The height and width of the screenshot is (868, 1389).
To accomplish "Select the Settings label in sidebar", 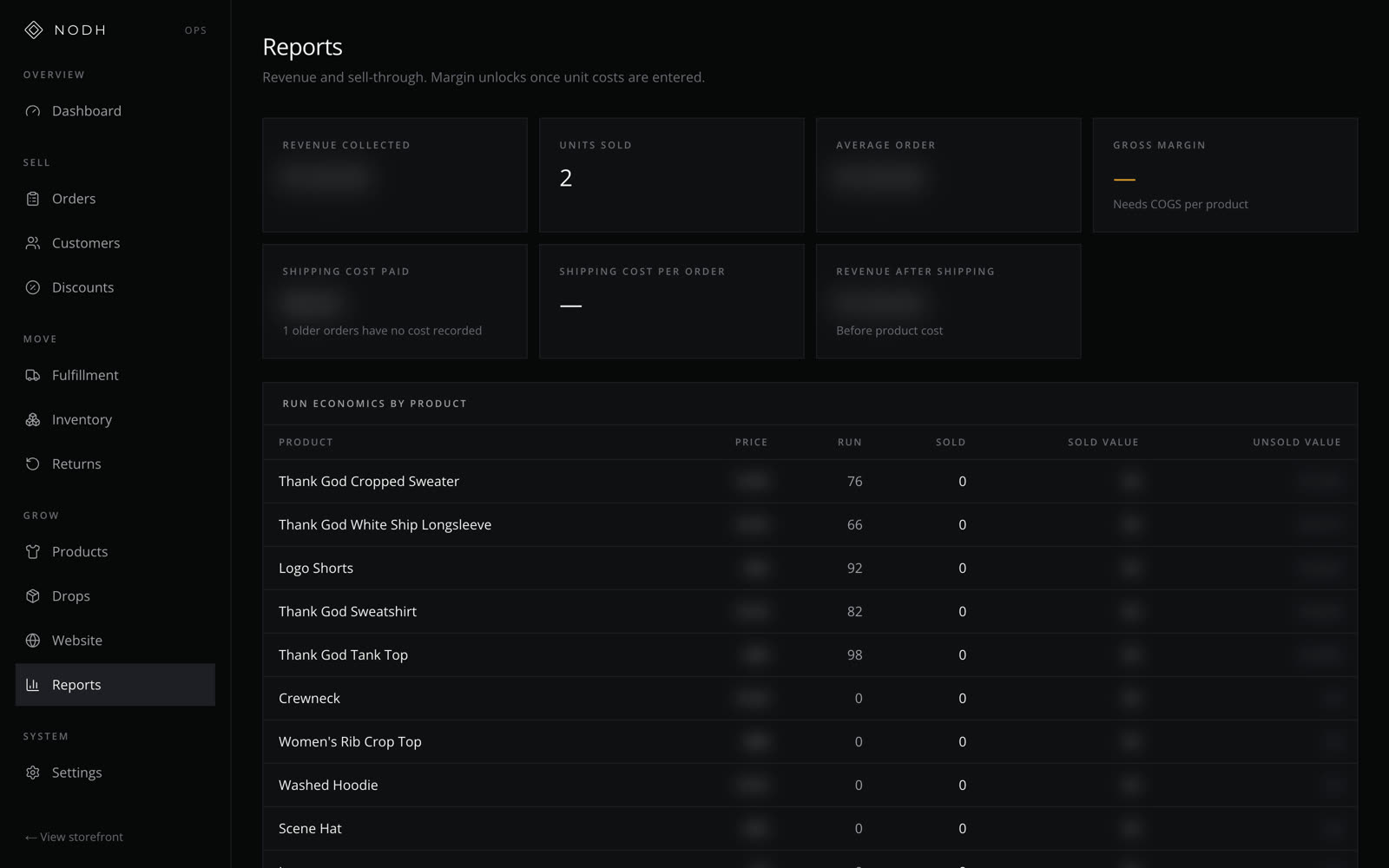I will tap(76, 773).
